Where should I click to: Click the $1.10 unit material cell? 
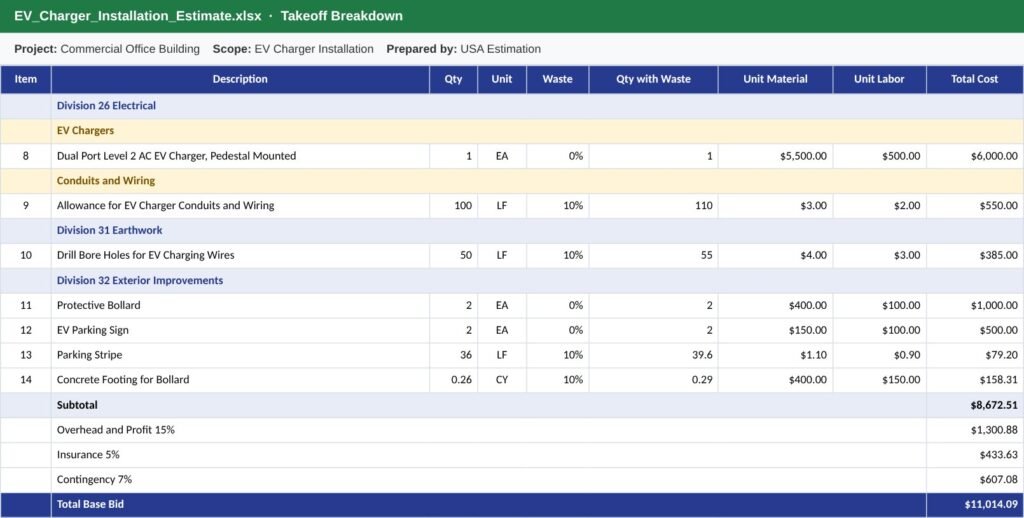point(775,355)
